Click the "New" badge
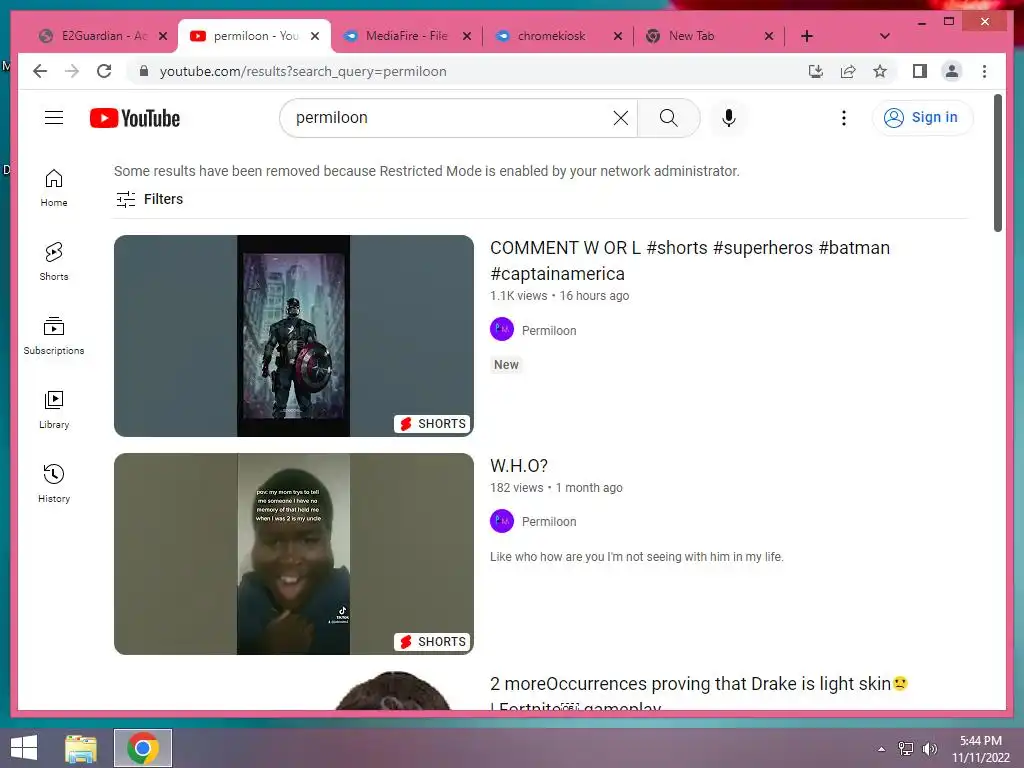This screenshot has height=768, width=1024. coord(506,364)
